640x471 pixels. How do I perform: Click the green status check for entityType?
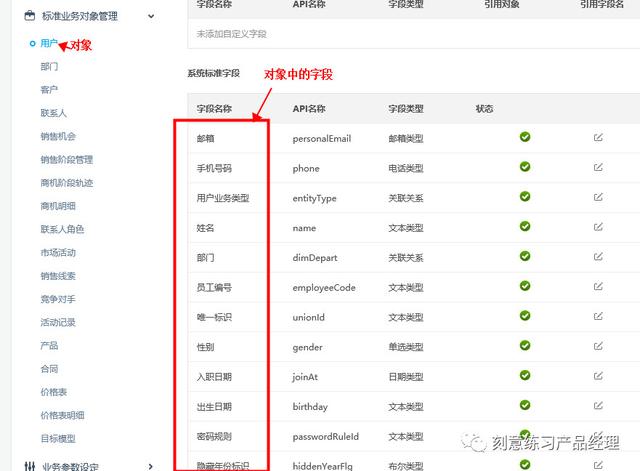click(525, 196)
